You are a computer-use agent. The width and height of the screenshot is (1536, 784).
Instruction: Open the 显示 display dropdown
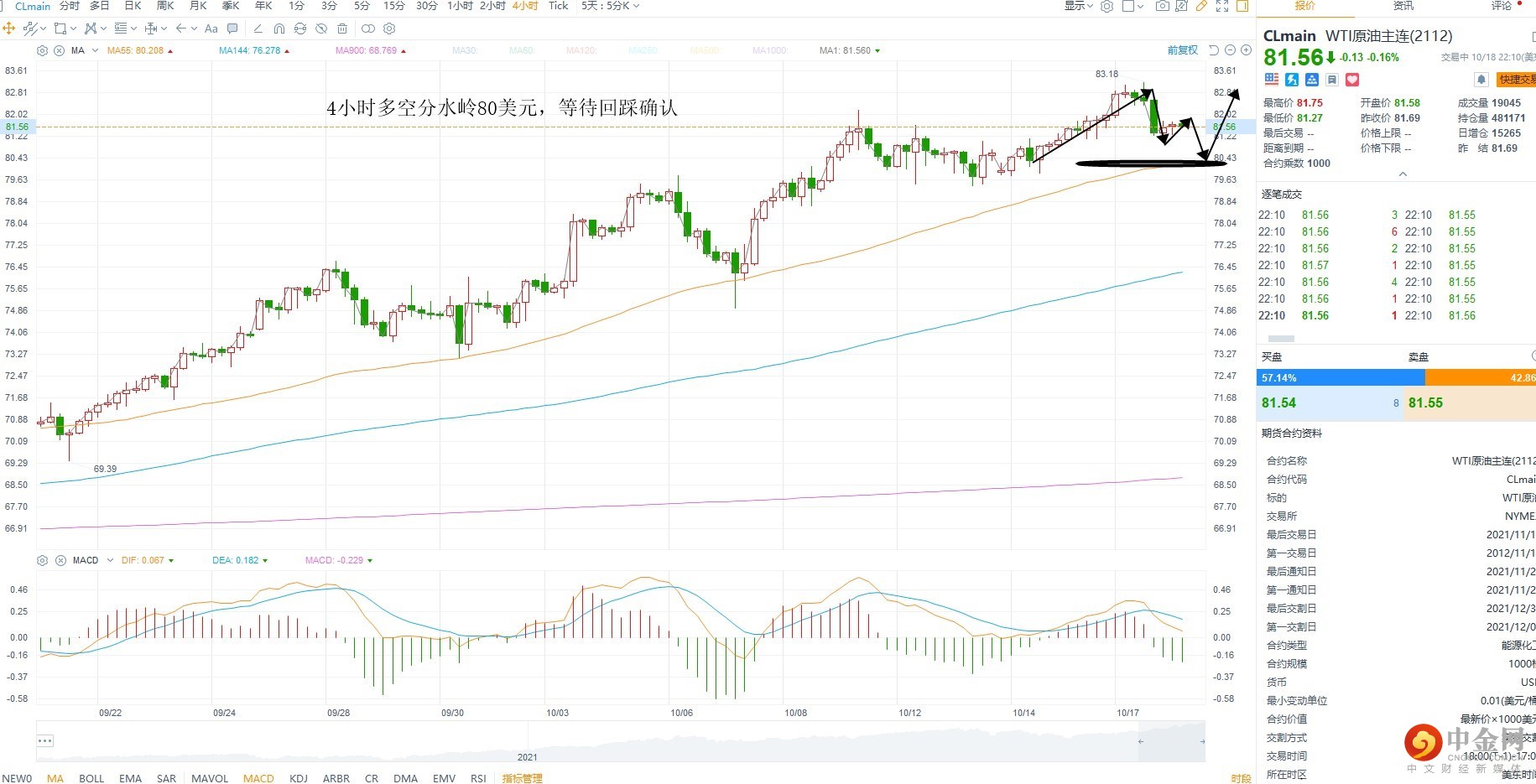[1079, 6]
